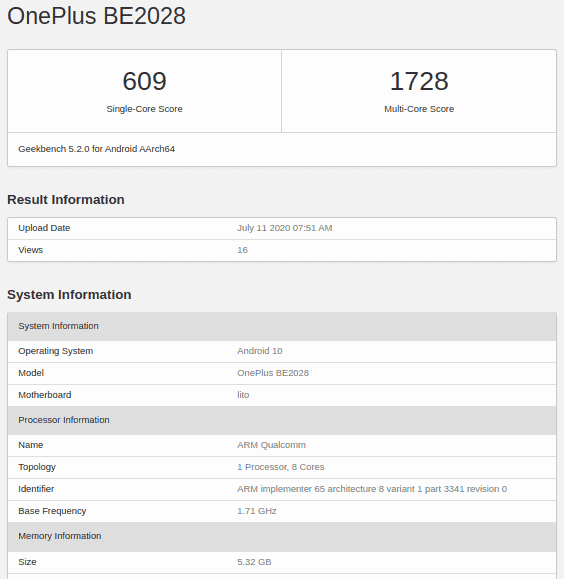Click Geekbench 5.2.0 for Android AArch64 text
This screenshot has width=564, height=579.
[96, 149]
